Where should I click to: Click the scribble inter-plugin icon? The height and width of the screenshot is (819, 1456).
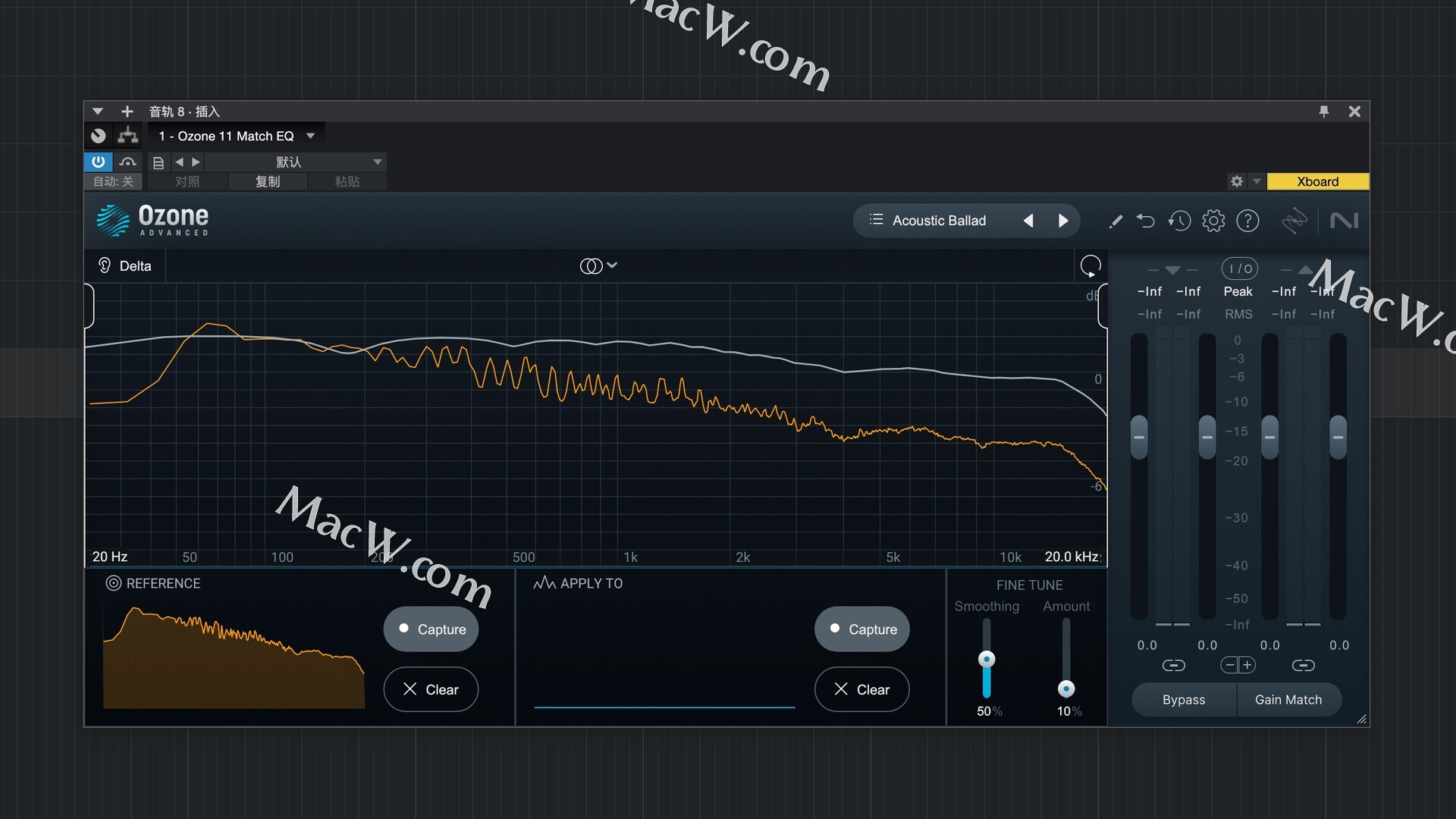(1294, 221)
